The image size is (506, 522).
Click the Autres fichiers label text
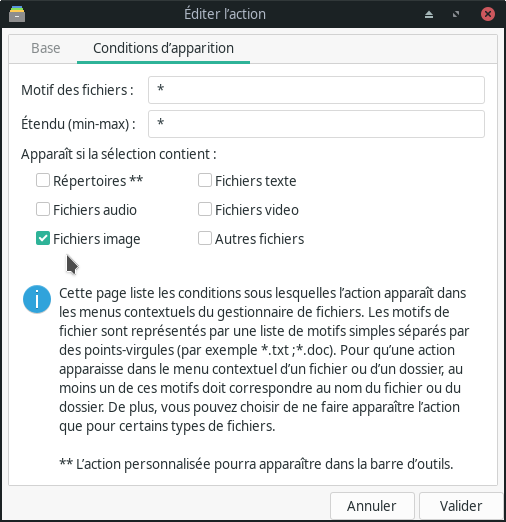260,239
